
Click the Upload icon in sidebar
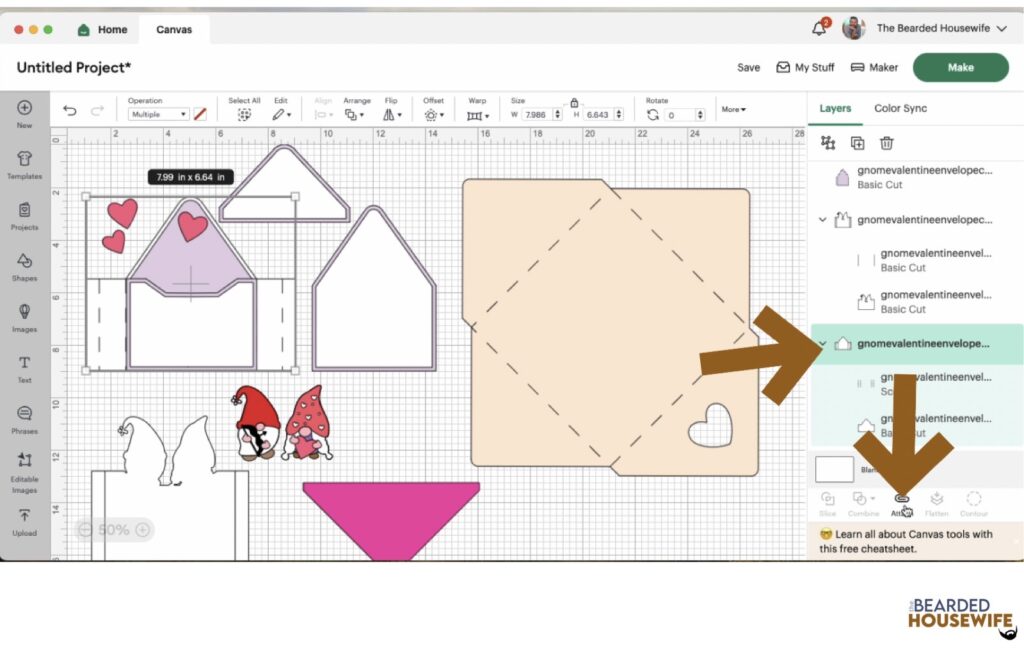point(24,522)
